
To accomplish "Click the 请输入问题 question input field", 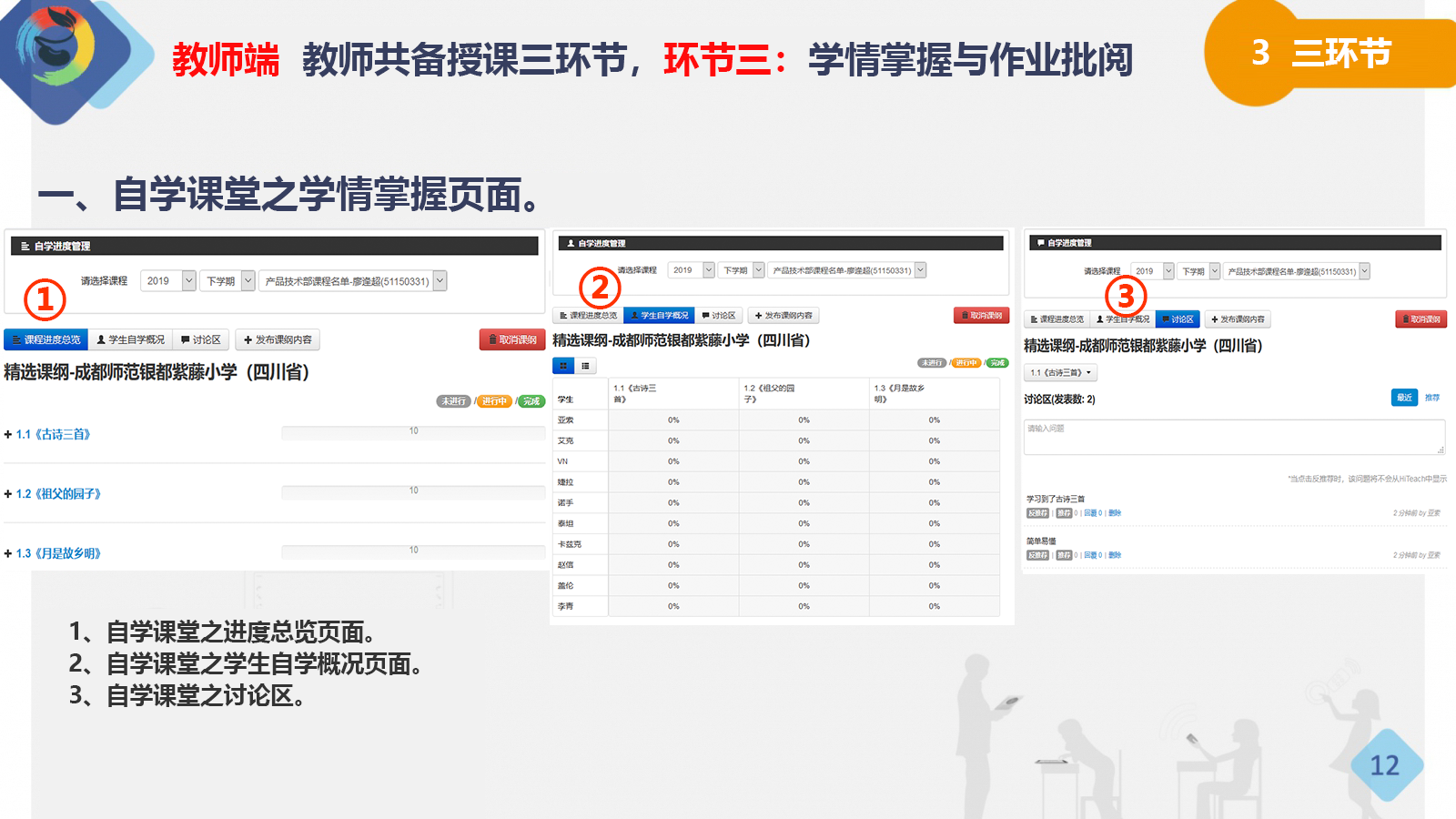I will [x=1233, y=437].
